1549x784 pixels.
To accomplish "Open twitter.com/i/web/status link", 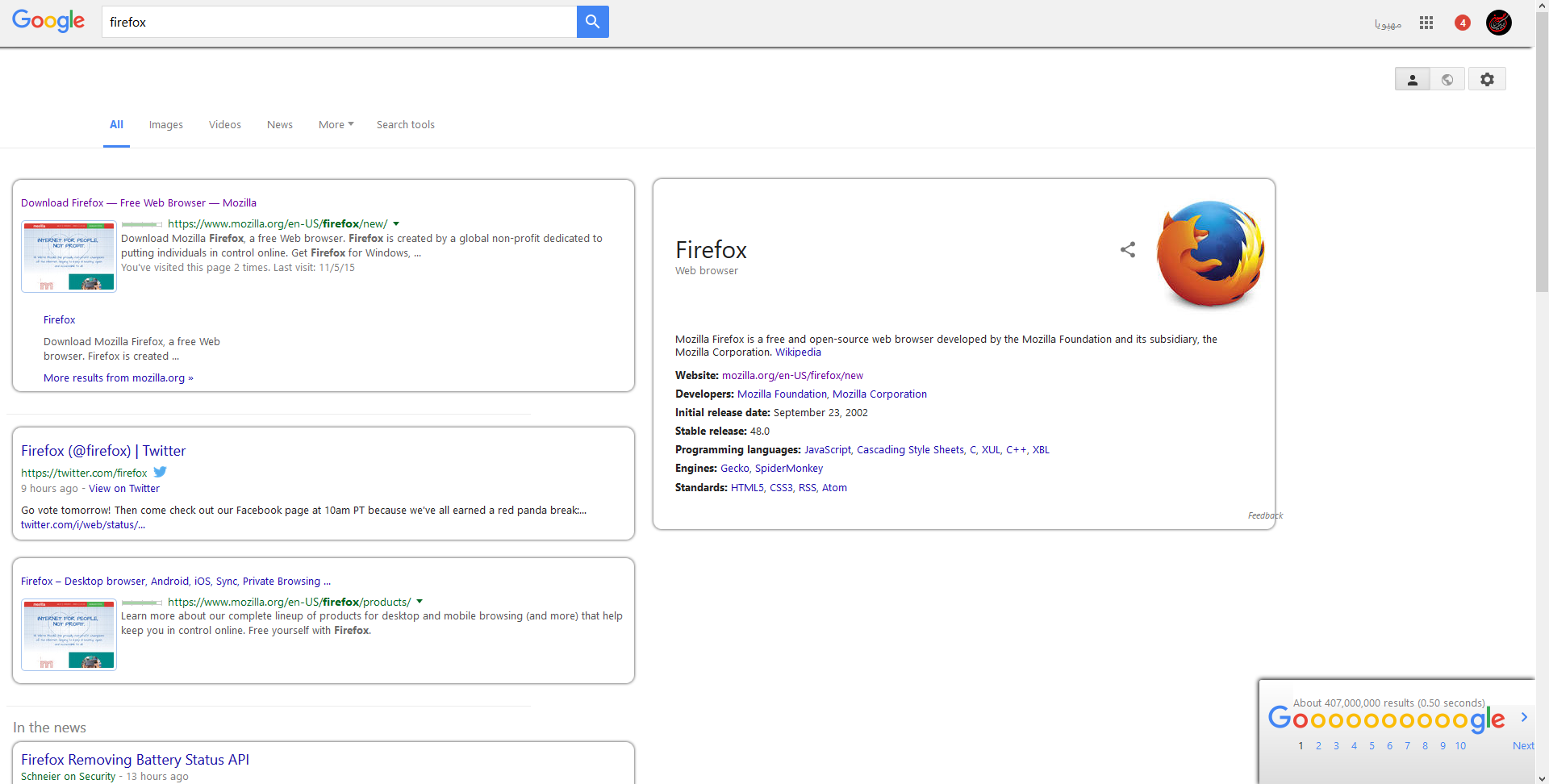I will [83, 525].
